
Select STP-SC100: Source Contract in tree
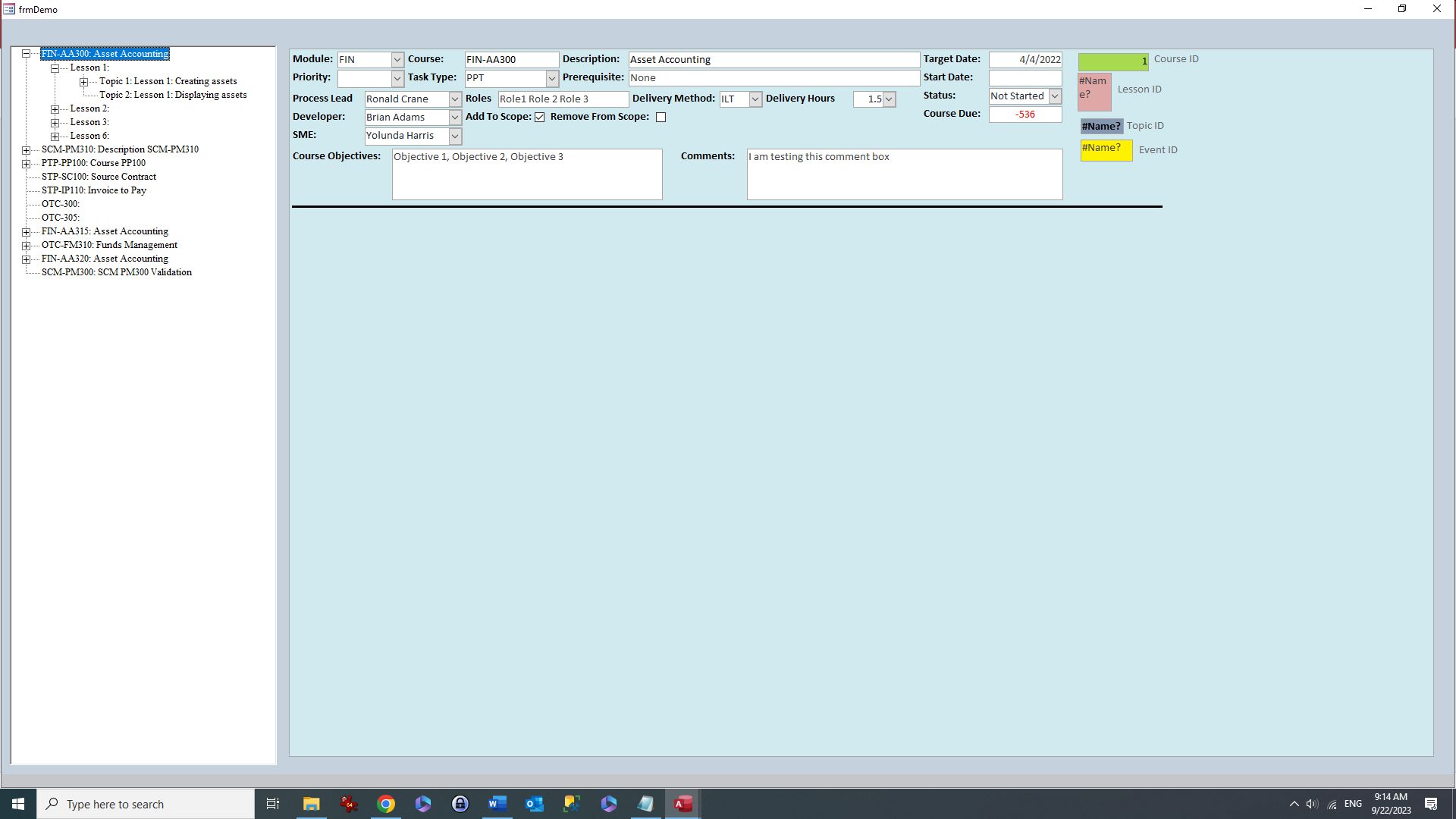point(99,177)
